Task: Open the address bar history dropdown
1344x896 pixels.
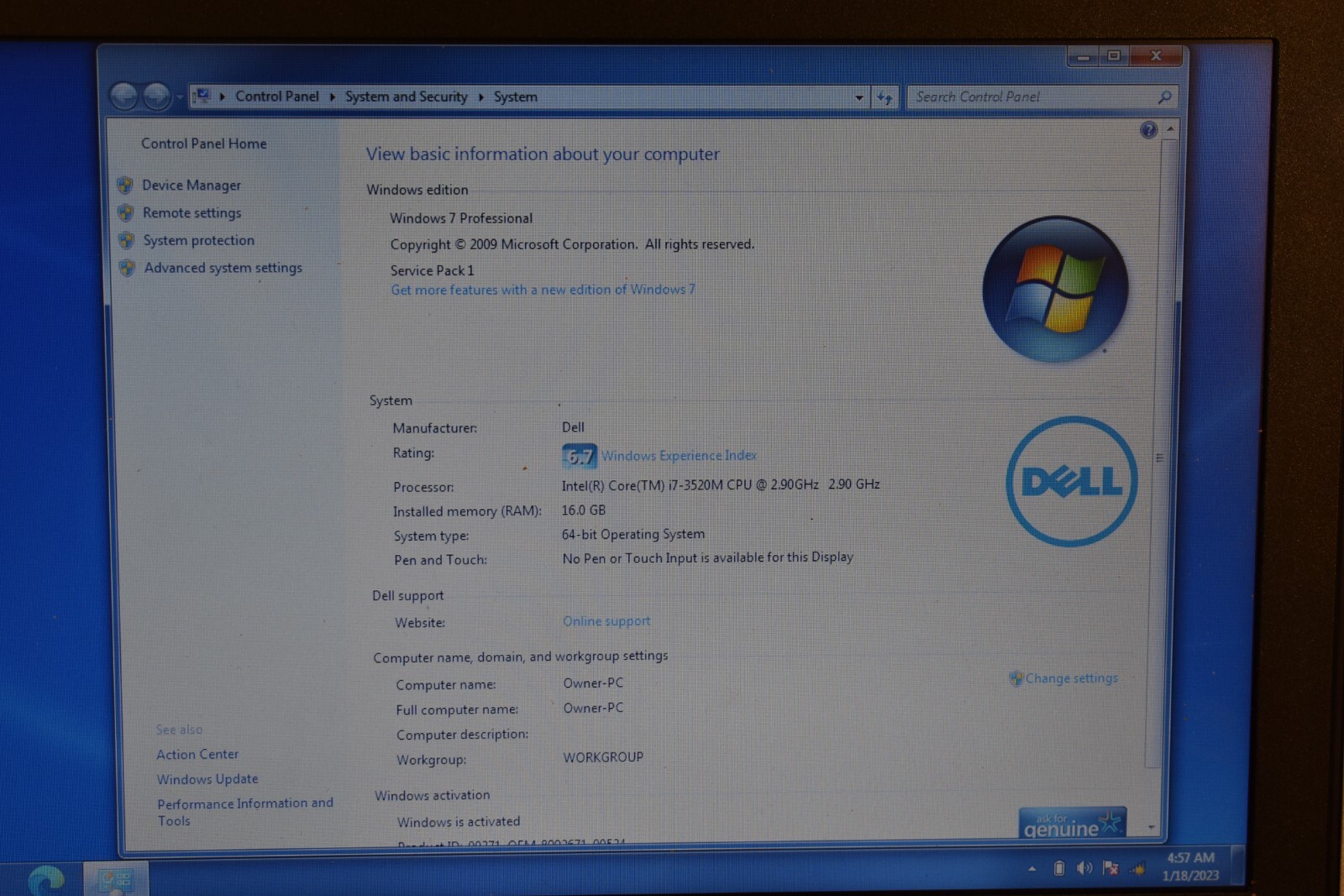Action: coord(858,97)
